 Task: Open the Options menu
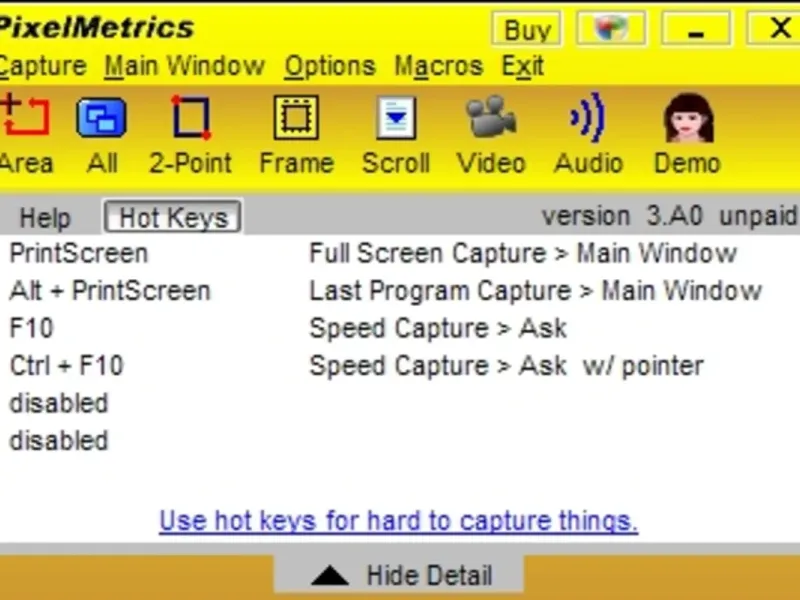point(330,66)
